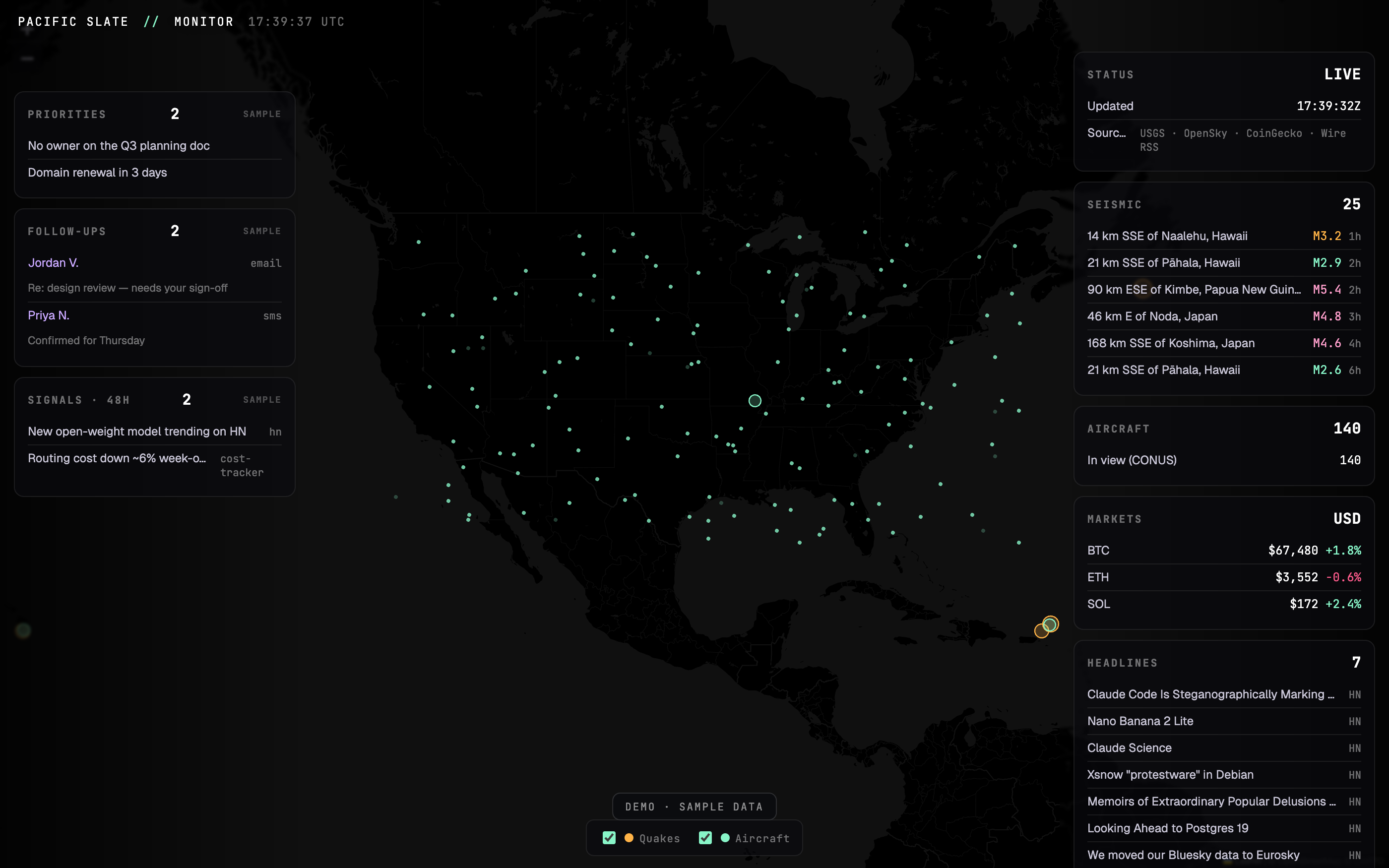The image size is (1389, 868).
Task: Open 'Memoirs of Extraordinary Popular Delusions' headline
Action: (x=1224, y=802)
